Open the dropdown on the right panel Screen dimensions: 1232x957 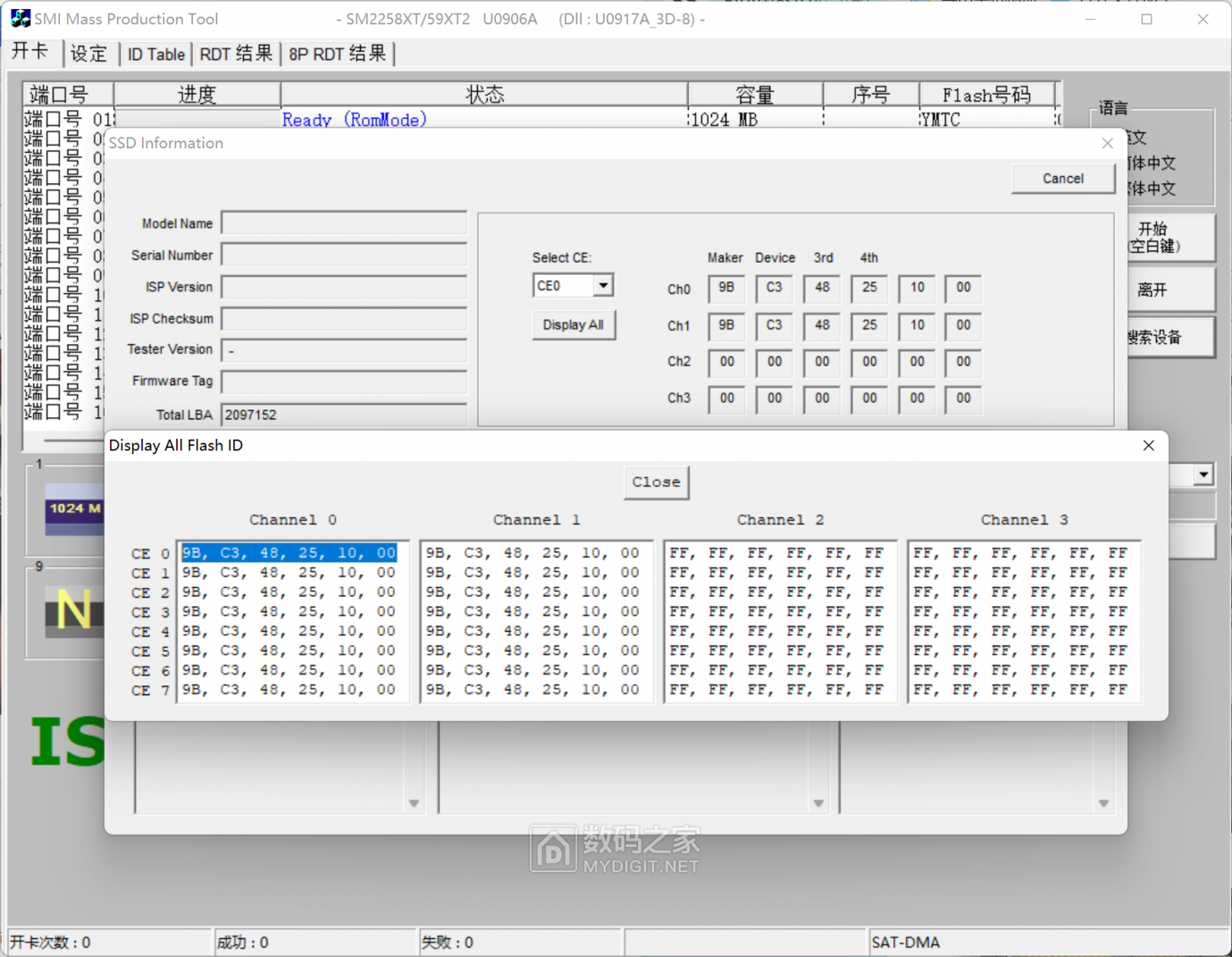pyautogui.click(x=1203, y=474)
